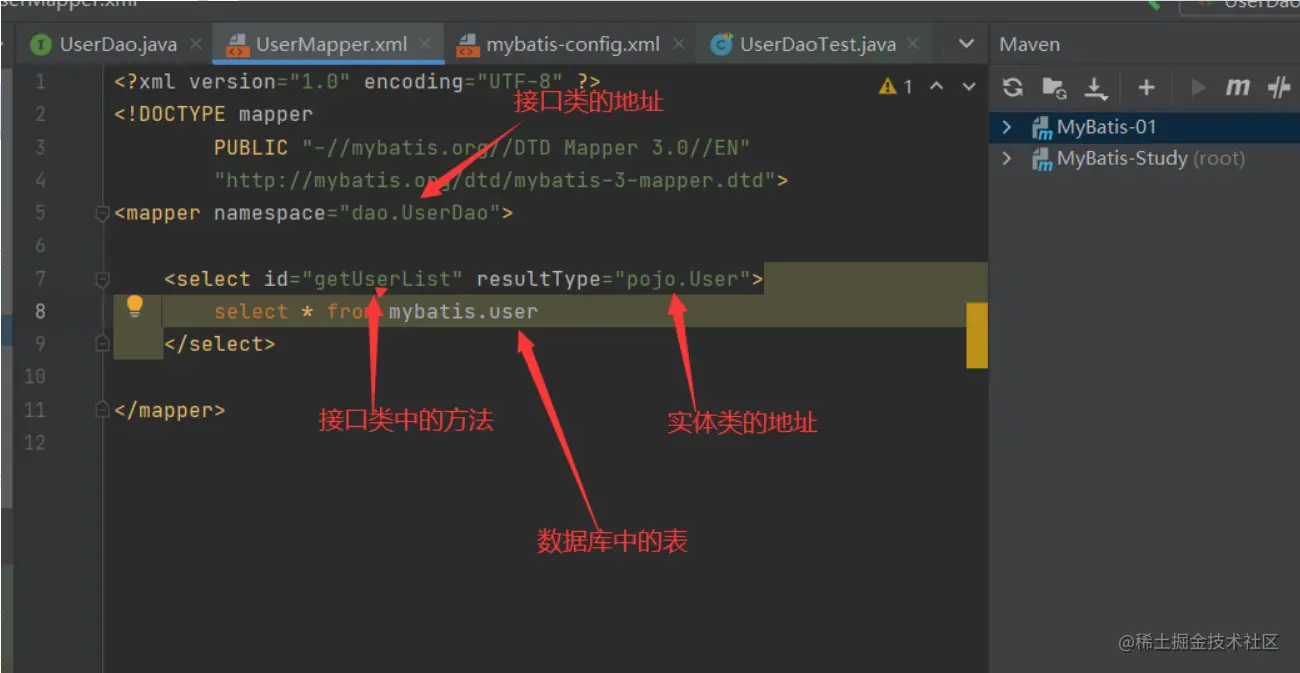The image size is (1300, 673).
Task: Add a Maven project with plus icon
Action: [x=1146, y=88]
